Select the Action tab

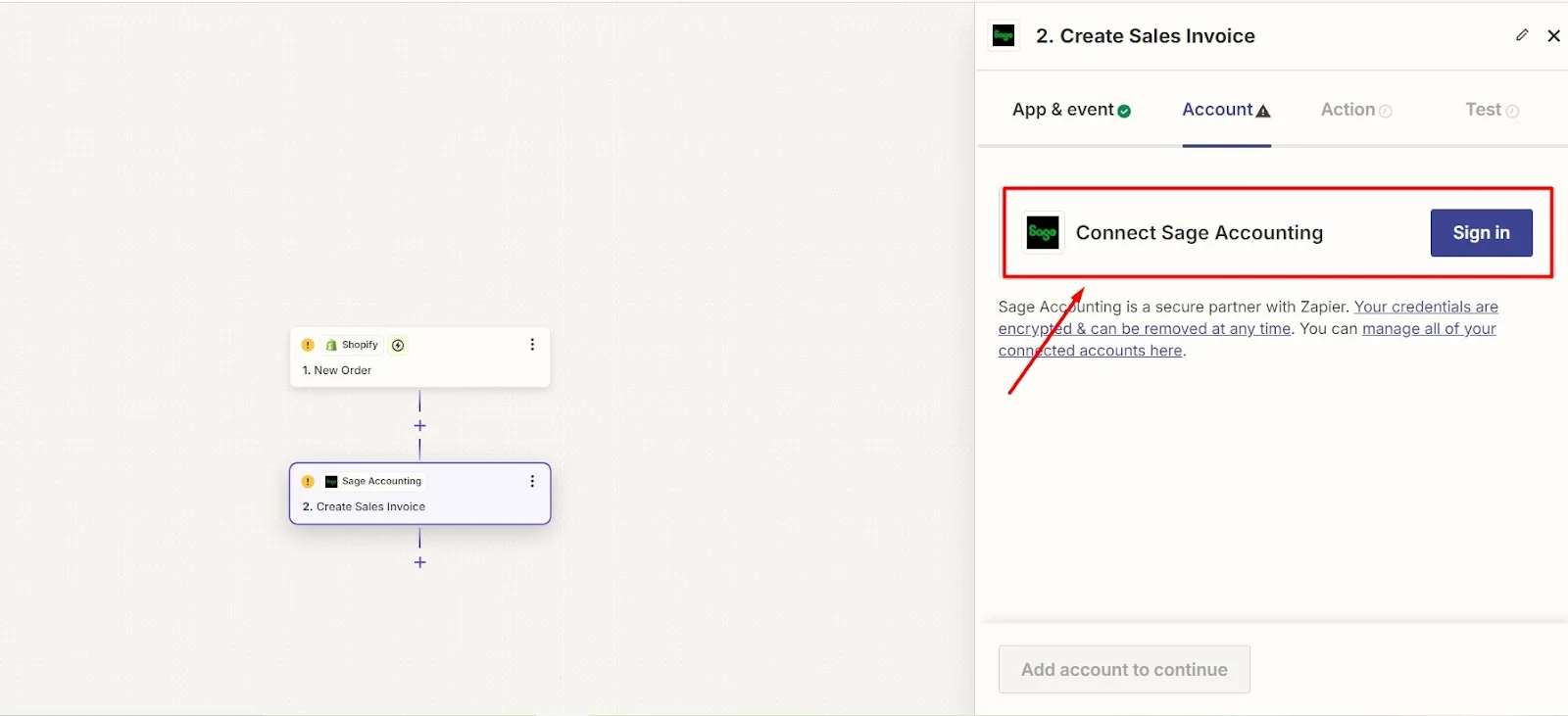click(x=1356, y=110)
